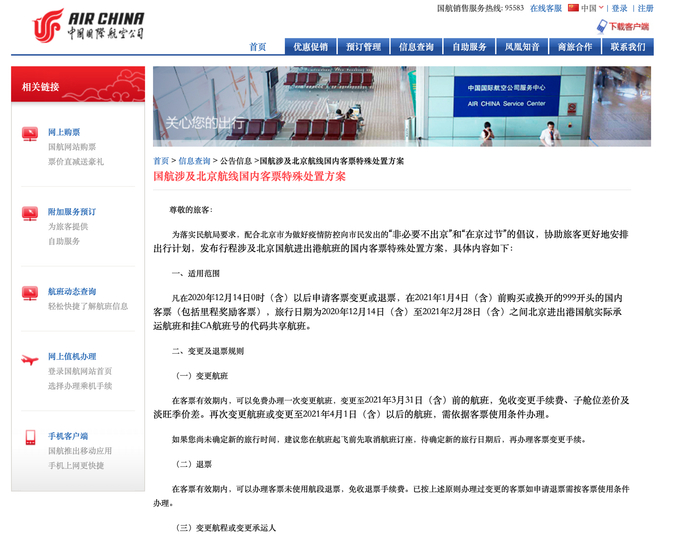Click the 一、适用范围 section heading
700x539 pixels.
[x=196, y=273]
